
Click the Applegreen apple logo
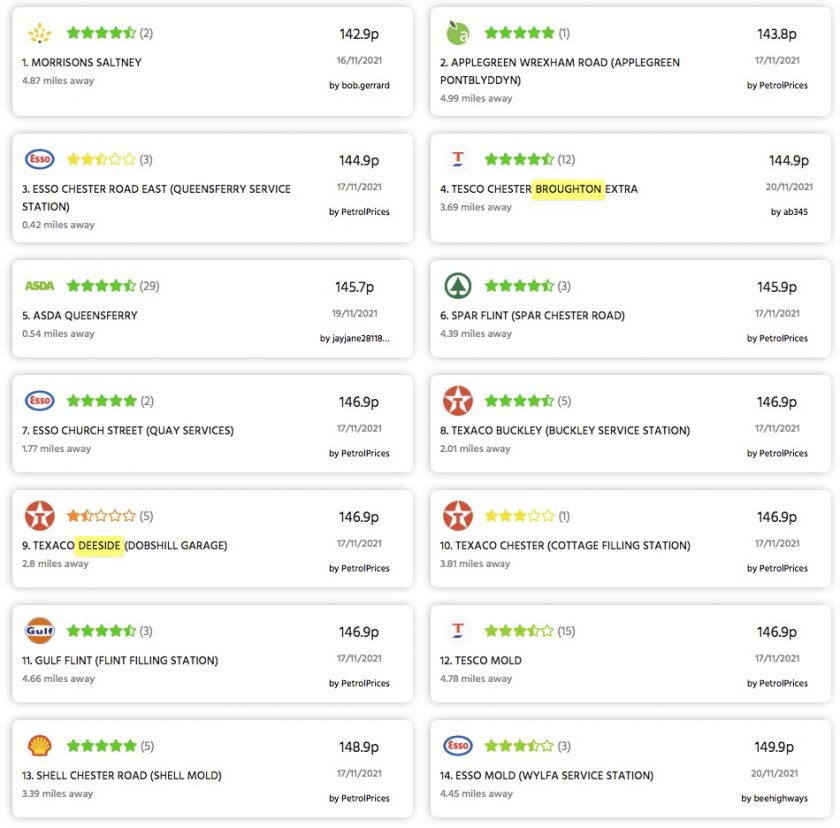tap(458, 33)
